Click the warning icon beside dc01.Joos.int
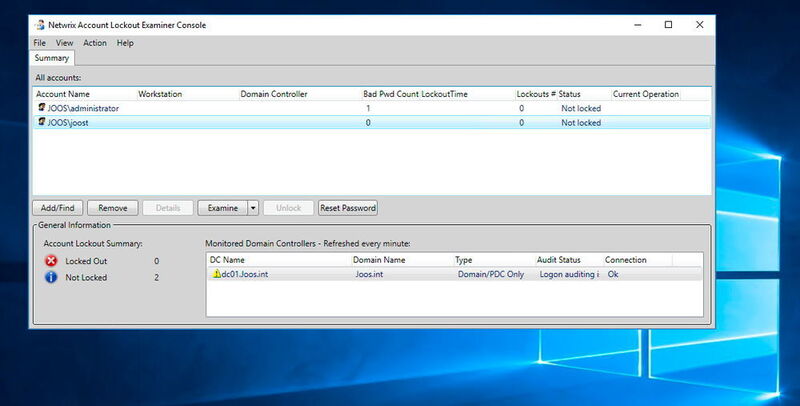Image resolution: width=800 pixels, height=406 pixels. [215, 274]
